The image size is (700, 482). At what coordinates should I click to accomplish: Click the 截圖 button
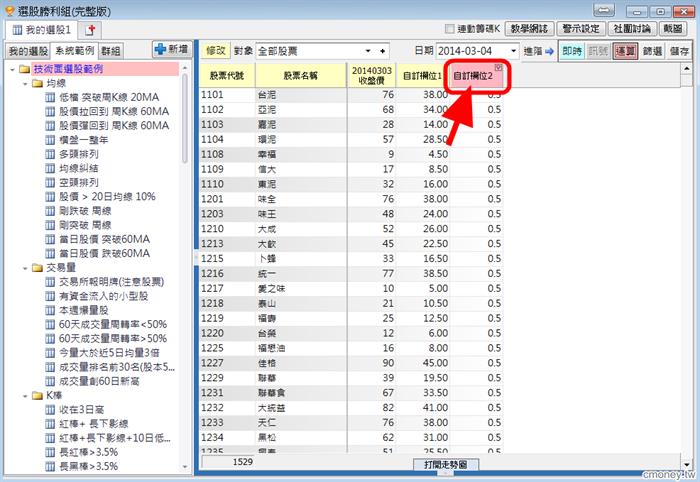click(673, 29)
